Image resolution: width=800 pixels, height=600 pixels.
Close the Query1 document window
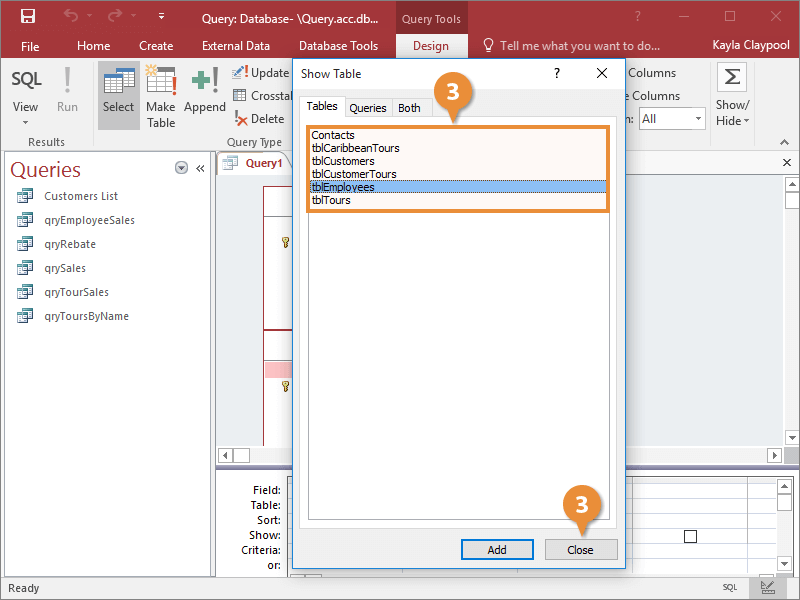coord(787,162)
